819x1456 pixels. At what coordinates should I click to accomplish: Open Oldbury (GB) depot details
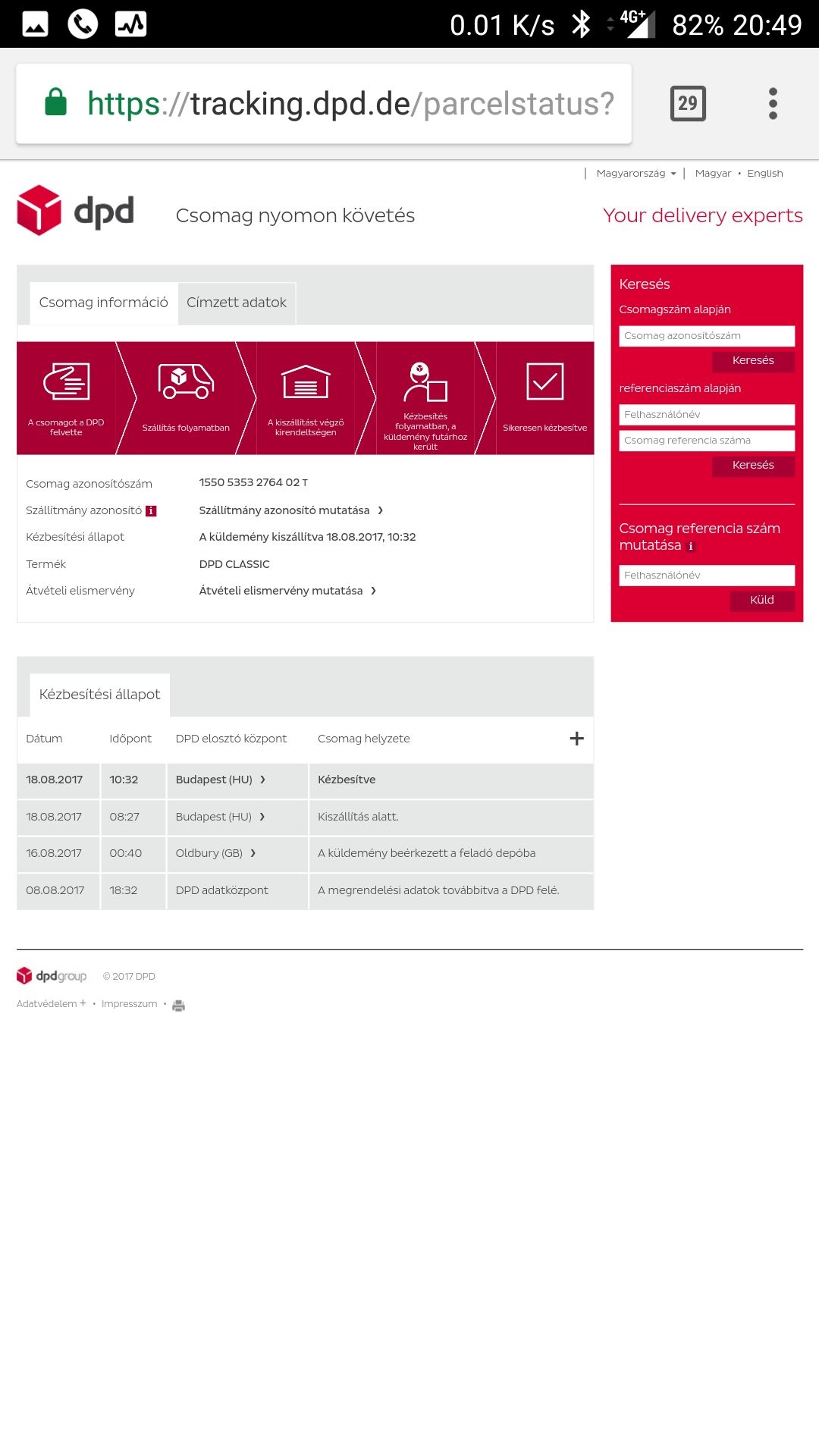pos(215,853)
